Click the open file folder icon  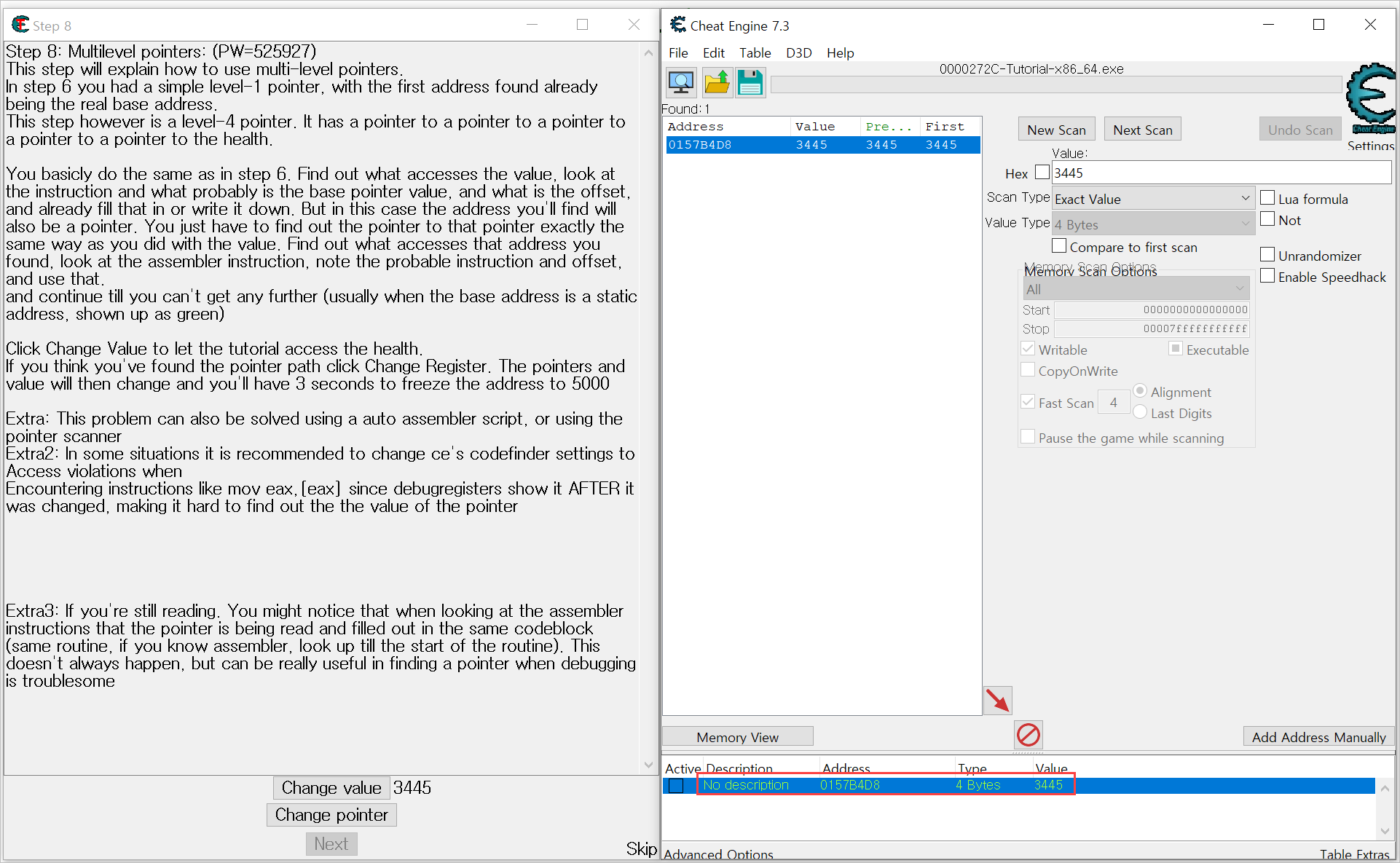(x=717, y=83)
